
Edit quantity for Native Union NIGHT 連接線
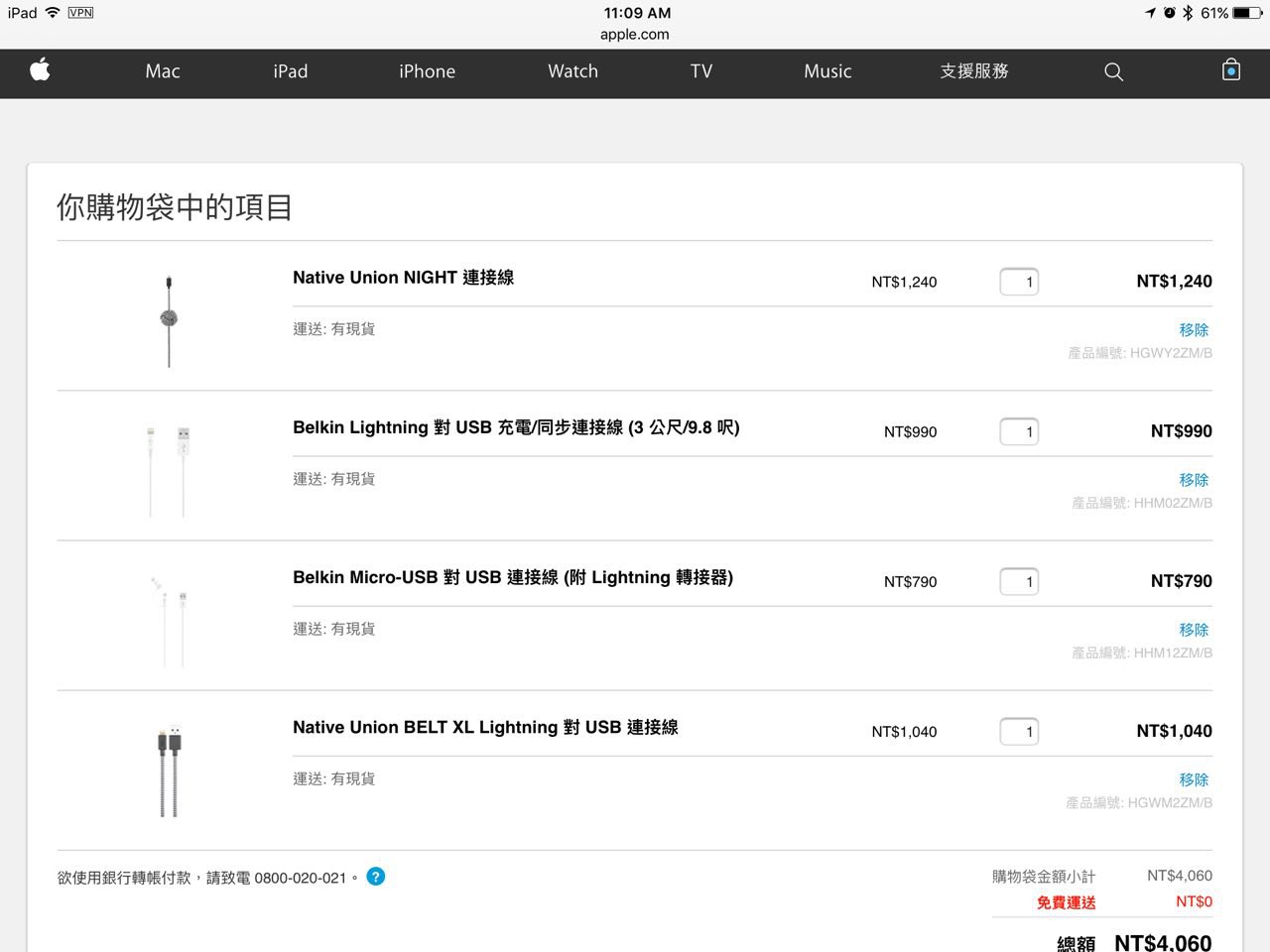click(x=1019, y=282)
